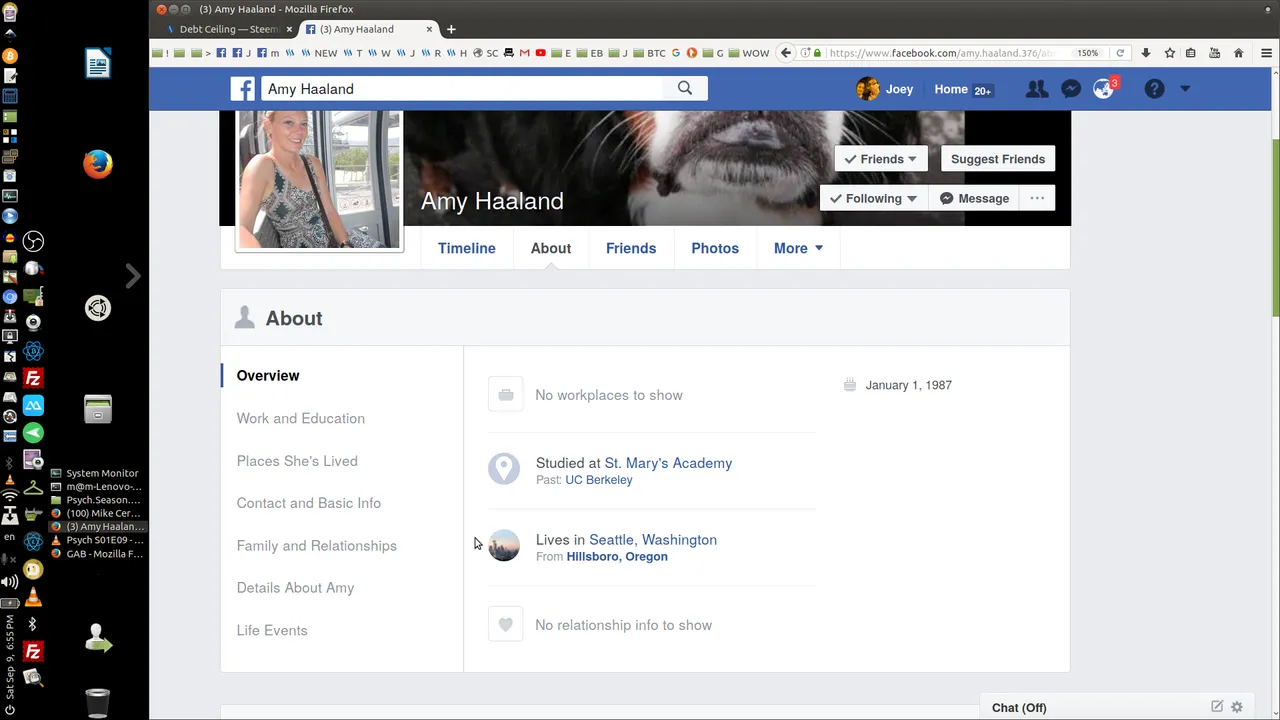This screenshot has width=1280, height=720.
Task: Open the Ubuntu logo desktop icon
Action: [x=97, y=308]
